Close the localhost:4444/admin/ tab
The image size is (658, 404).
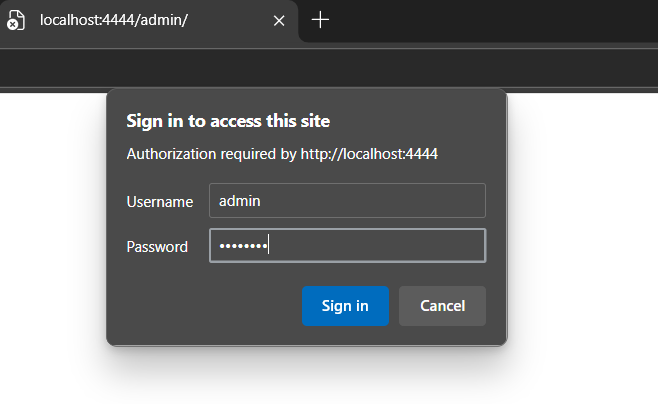coord(279,21)
